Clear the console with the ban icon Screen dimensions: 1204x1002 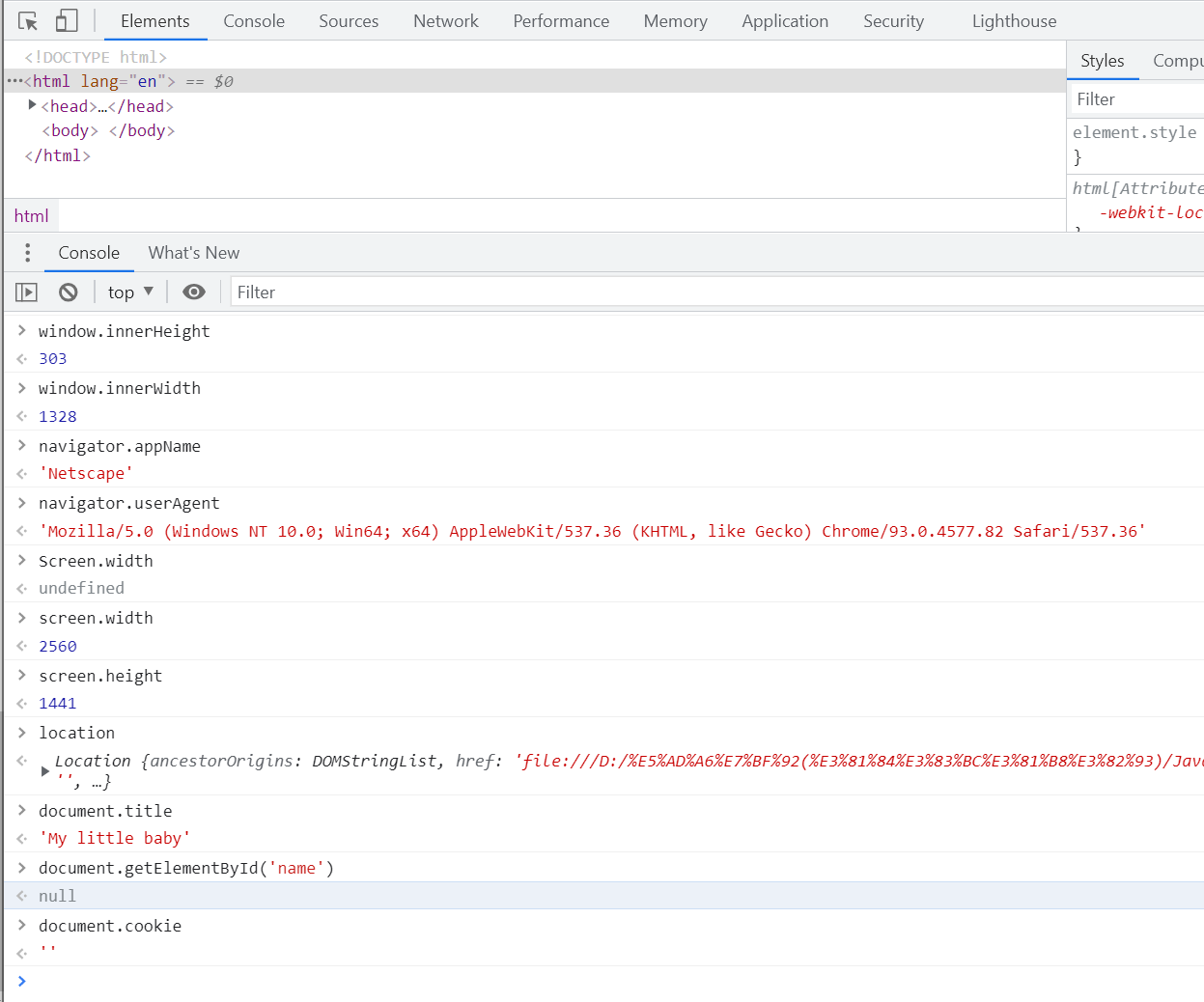69,292
